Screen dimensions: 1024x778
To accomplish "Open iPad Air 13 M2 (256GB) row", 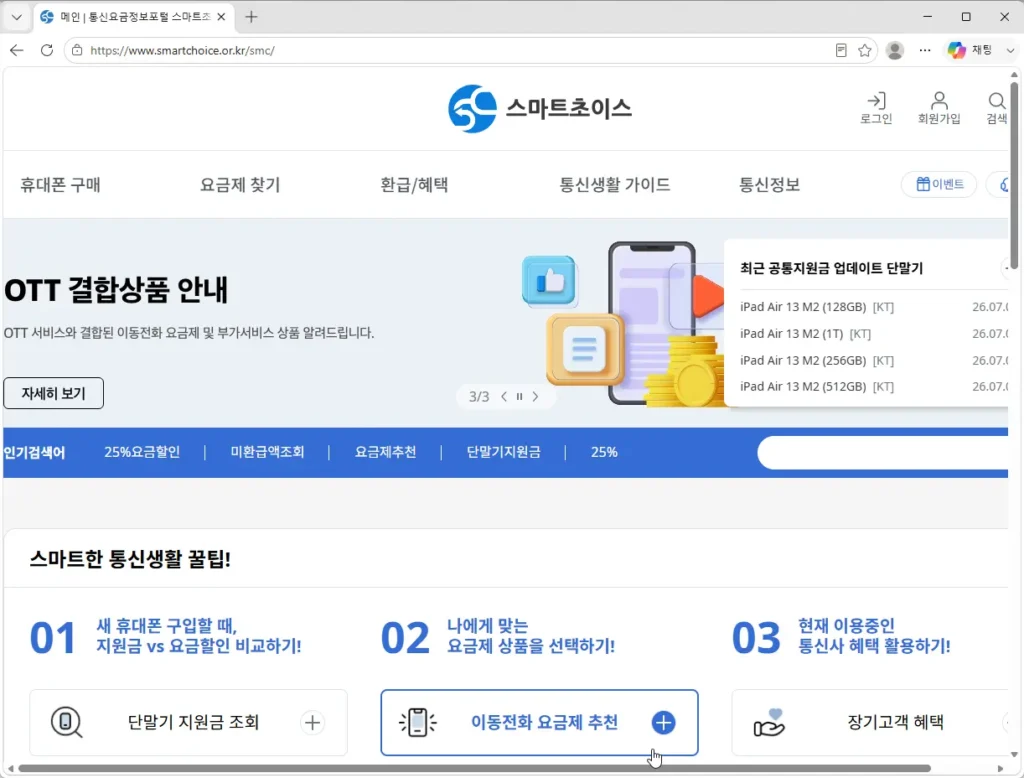I will (x=874, y=361).
